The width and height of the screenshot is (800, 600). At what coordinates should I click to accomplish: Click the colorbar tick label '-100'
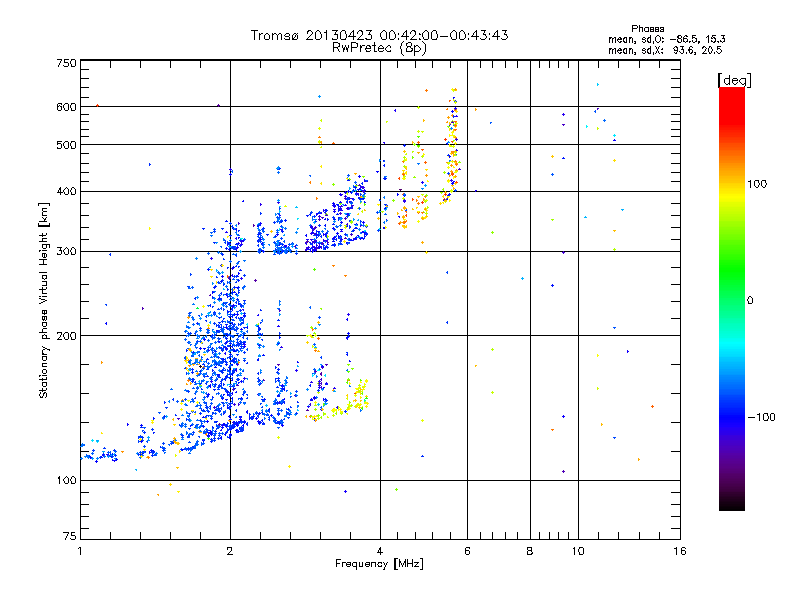pyautogui.click(x=761, y=417)
